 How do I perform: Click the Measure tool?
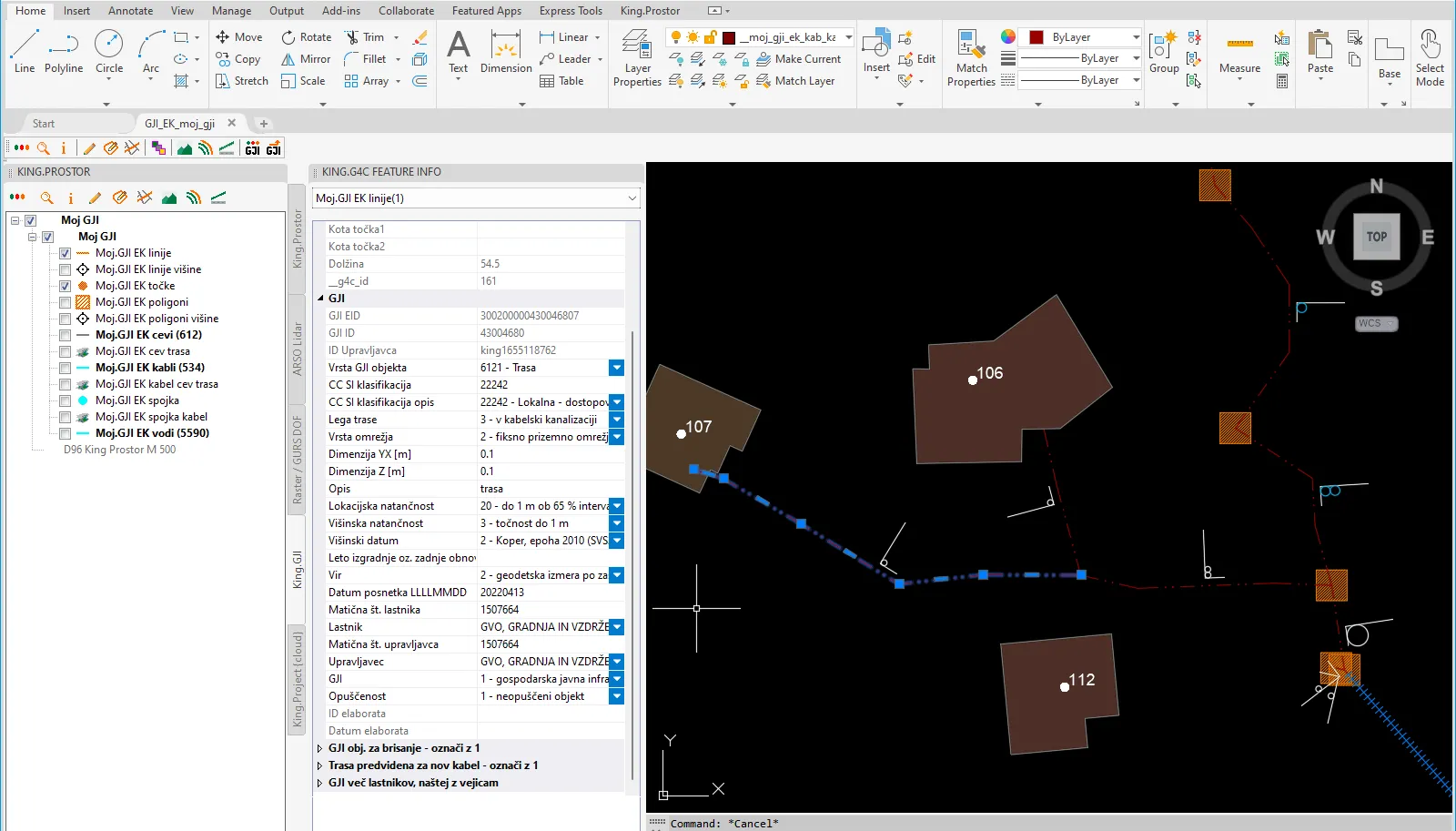(1239, 52)
